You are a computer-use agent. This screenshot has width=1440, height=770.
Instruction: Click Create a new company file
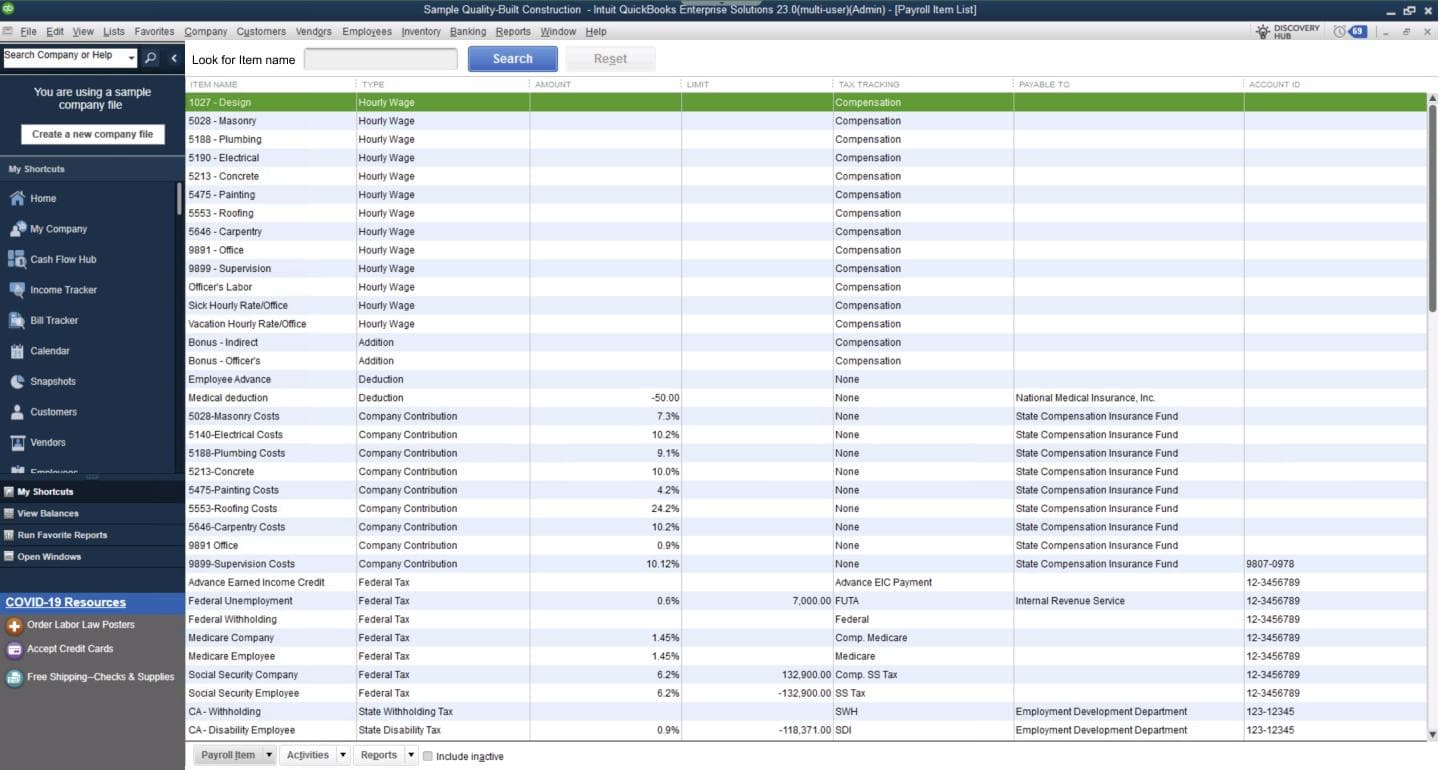(92, 134)
